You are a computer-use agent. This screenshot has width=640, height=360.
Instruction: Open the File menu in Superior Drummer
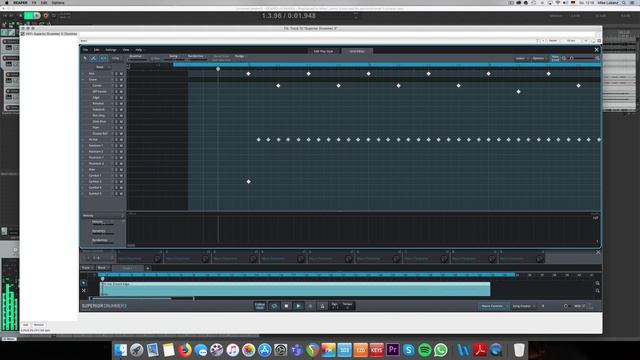pos(85,50)
